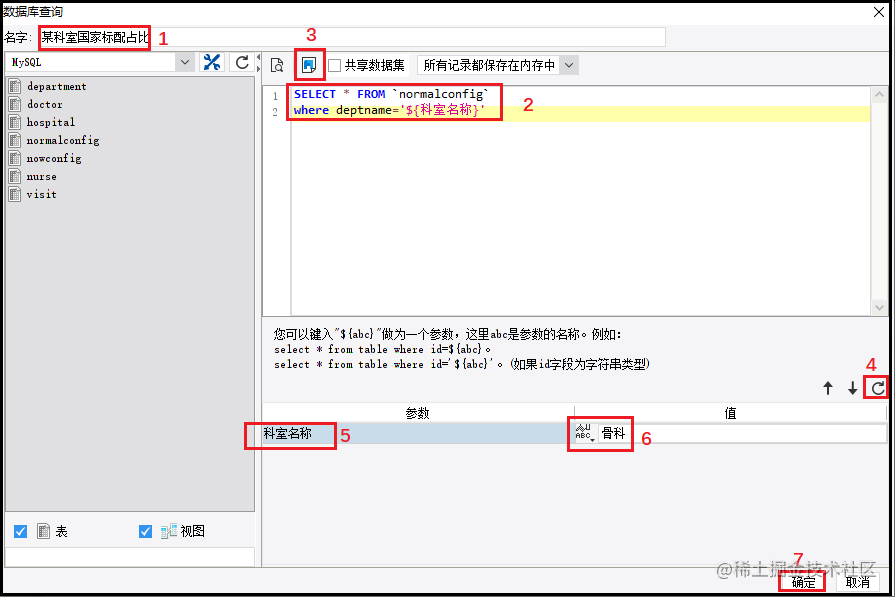The image size is (895, 597).
Task: Click the query preview icon
Action: (277, 66)
